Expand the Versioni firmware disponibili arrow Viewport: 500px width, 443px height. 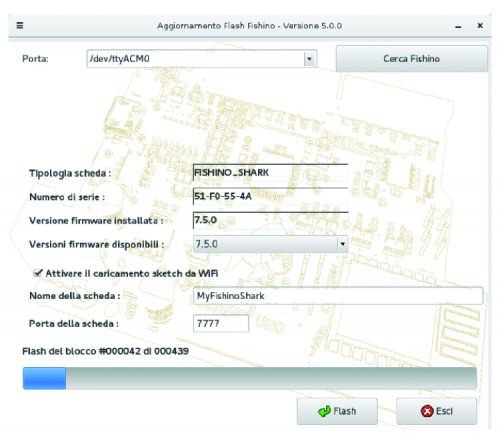pos(342,244)
